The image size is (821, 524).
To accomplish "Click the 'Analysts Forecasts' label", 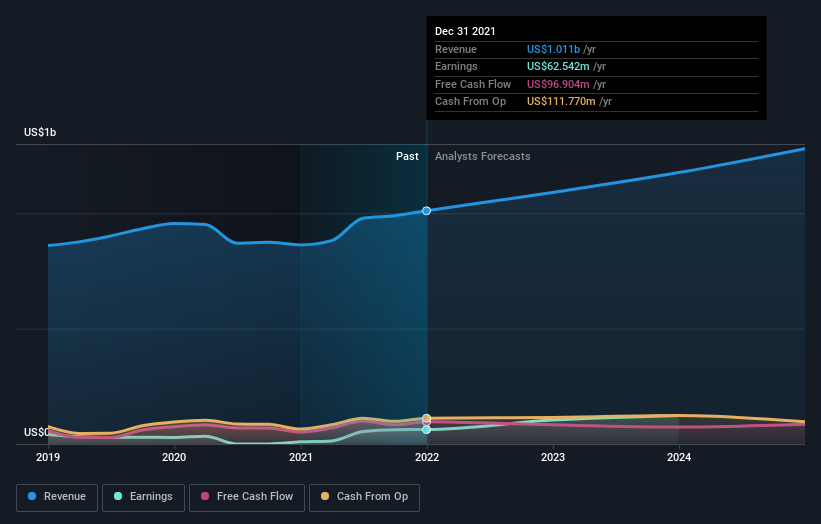I will point(482,156).
